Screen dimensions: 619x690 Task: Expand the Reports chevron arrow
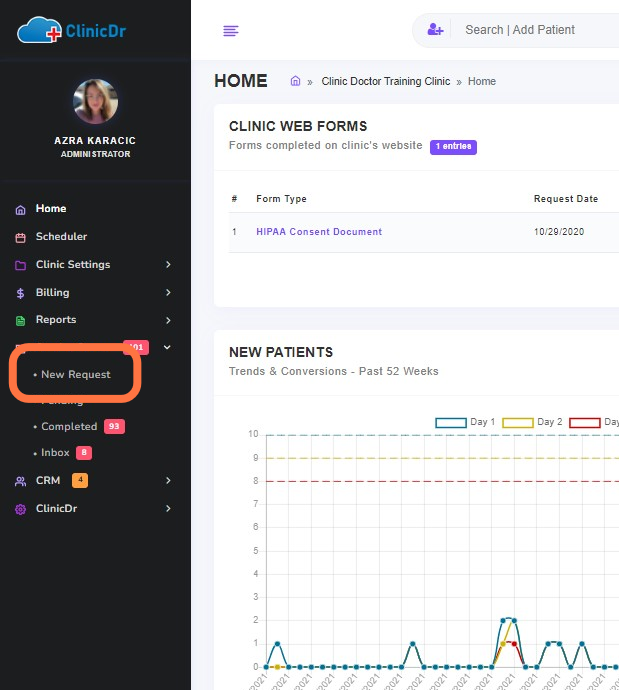tap(168, 320)
